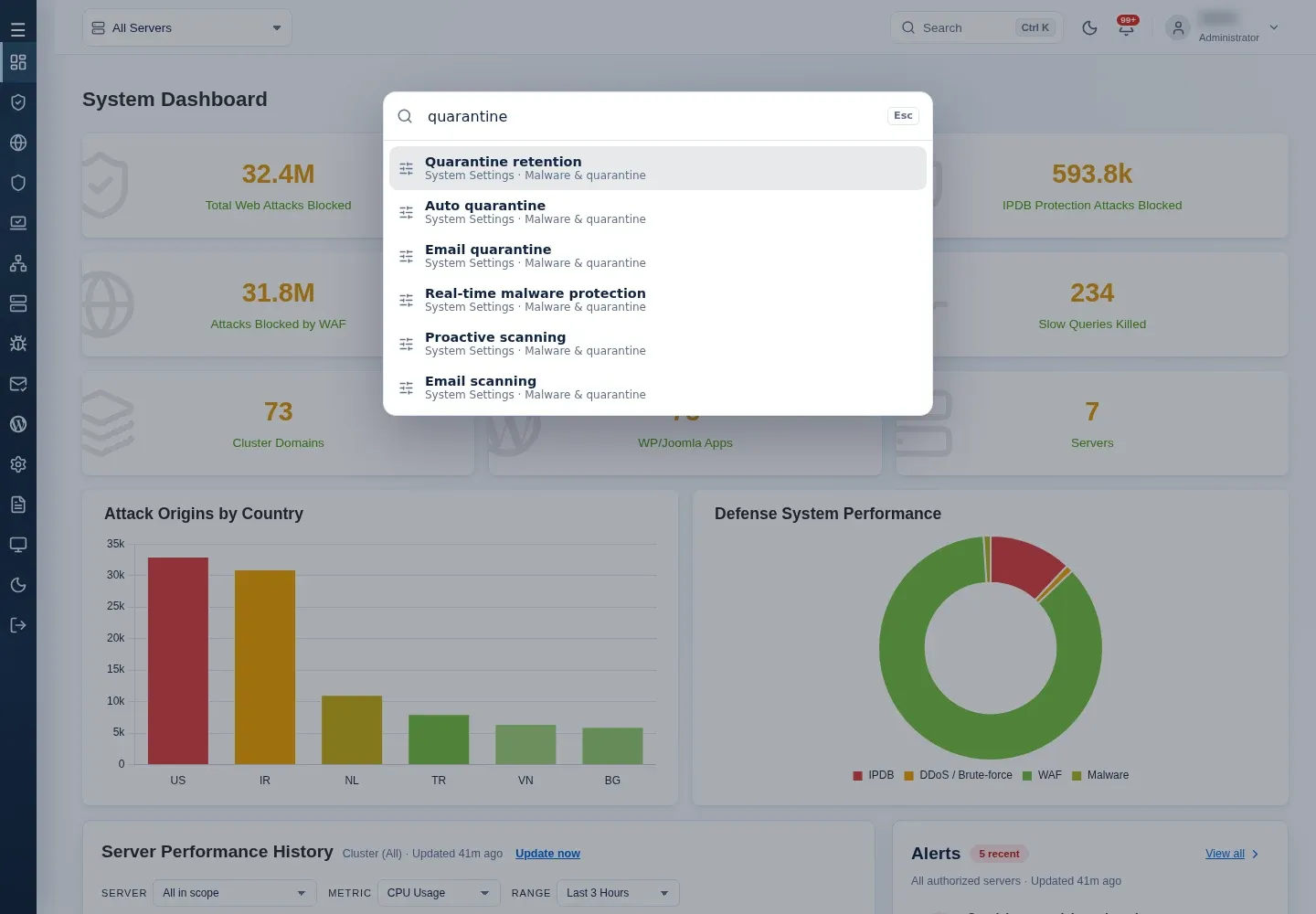Click the moon icon in the sidebar

pyautogui.click(x=18, y=585)
